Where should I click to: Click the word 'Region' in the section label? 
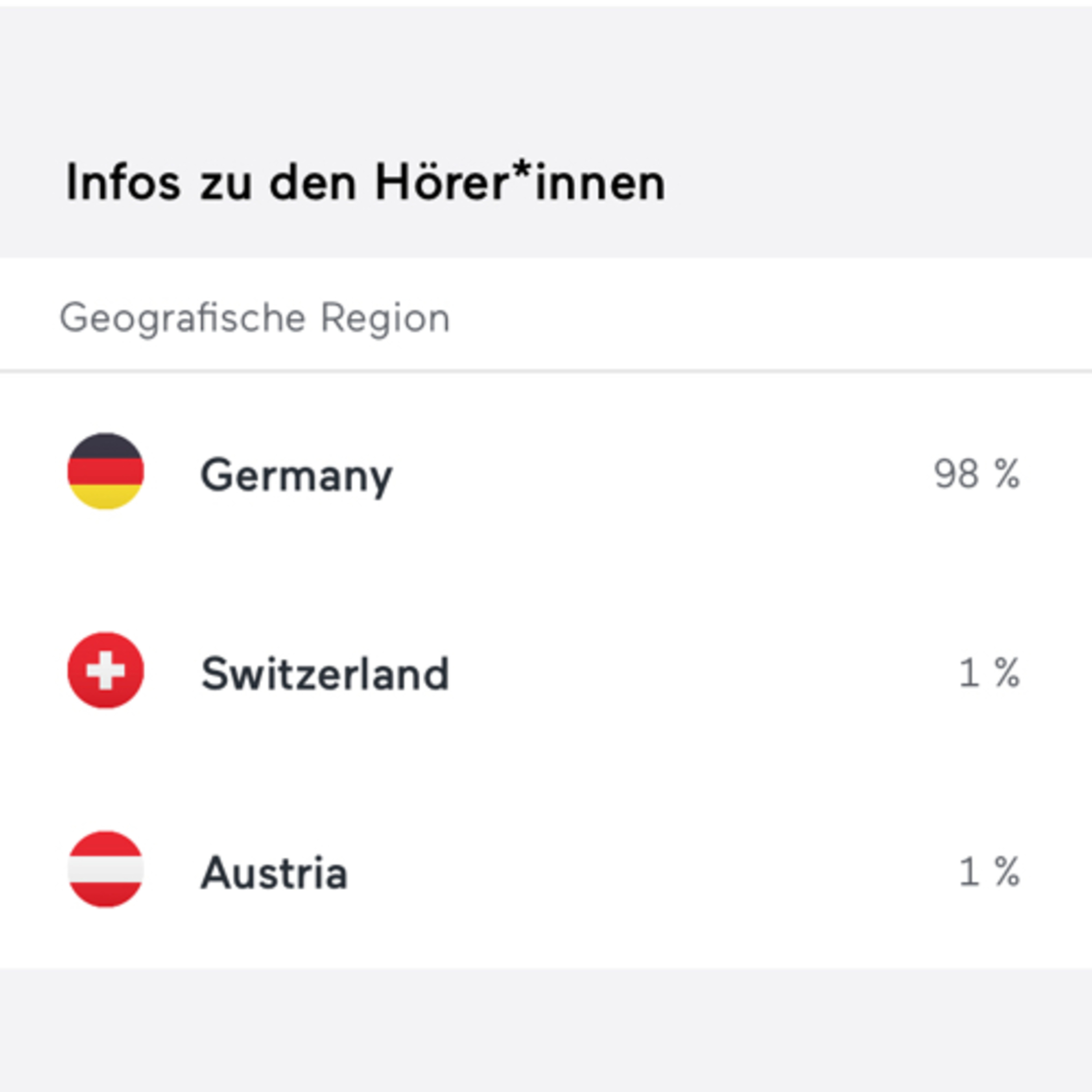tap(385, 319)
